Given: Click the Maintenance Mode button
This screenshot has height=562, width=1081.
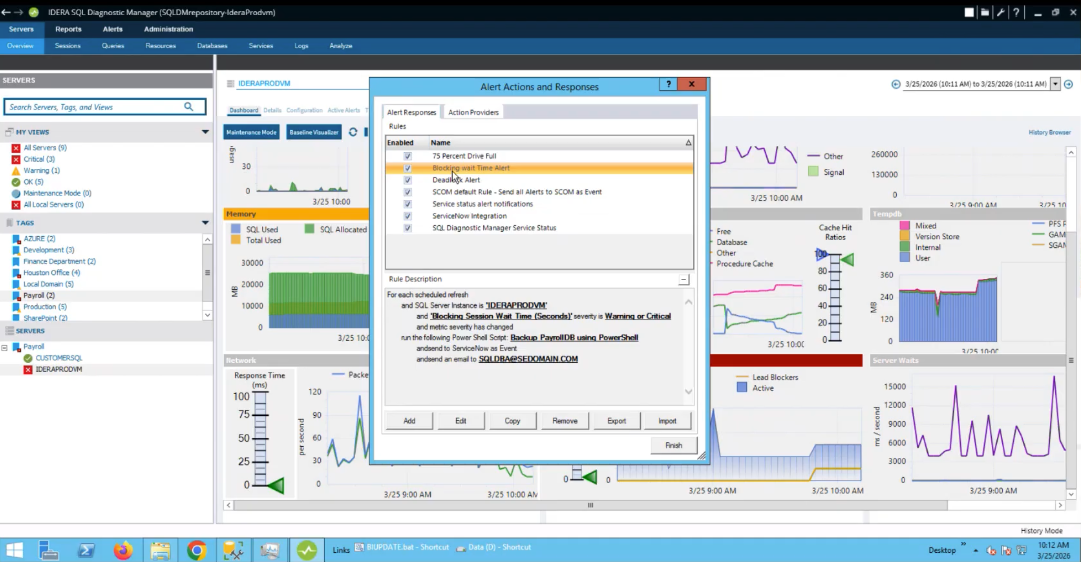Looking at the screenshot, I should (252, 132).
